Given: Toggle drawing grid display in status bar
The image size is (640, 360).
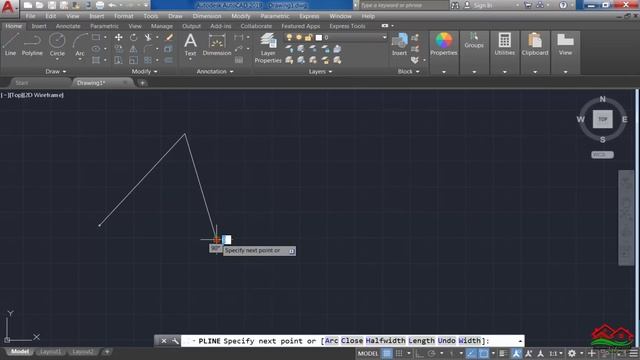Looking at the screenshot, I should (387, 353).
